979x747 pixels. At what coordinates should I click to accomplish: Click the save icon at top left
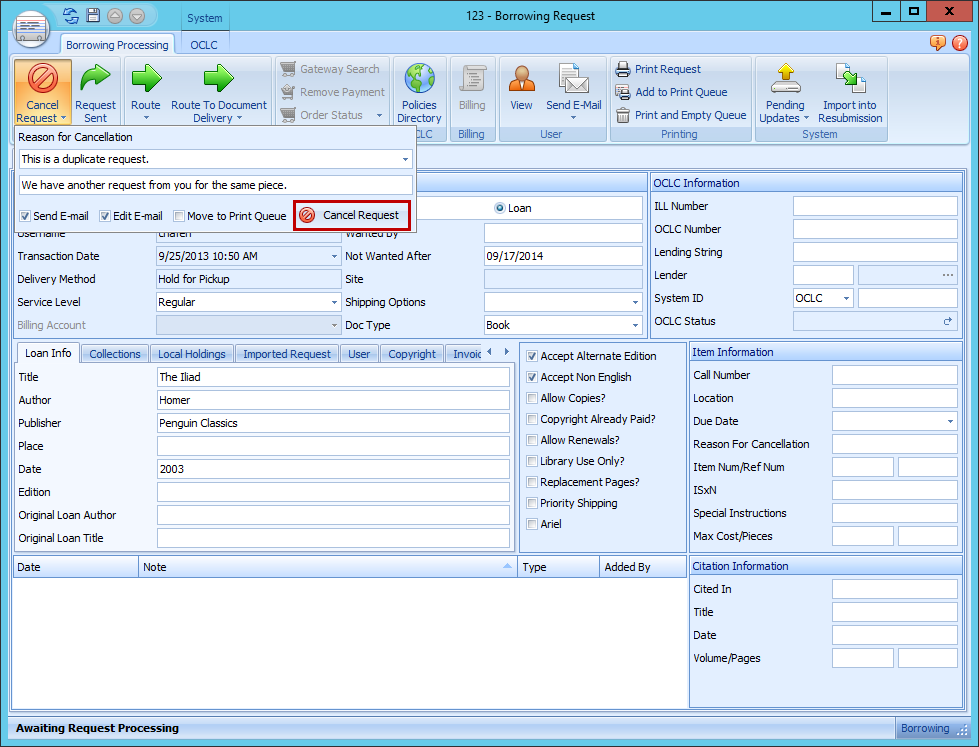click(x=93, y=15)
